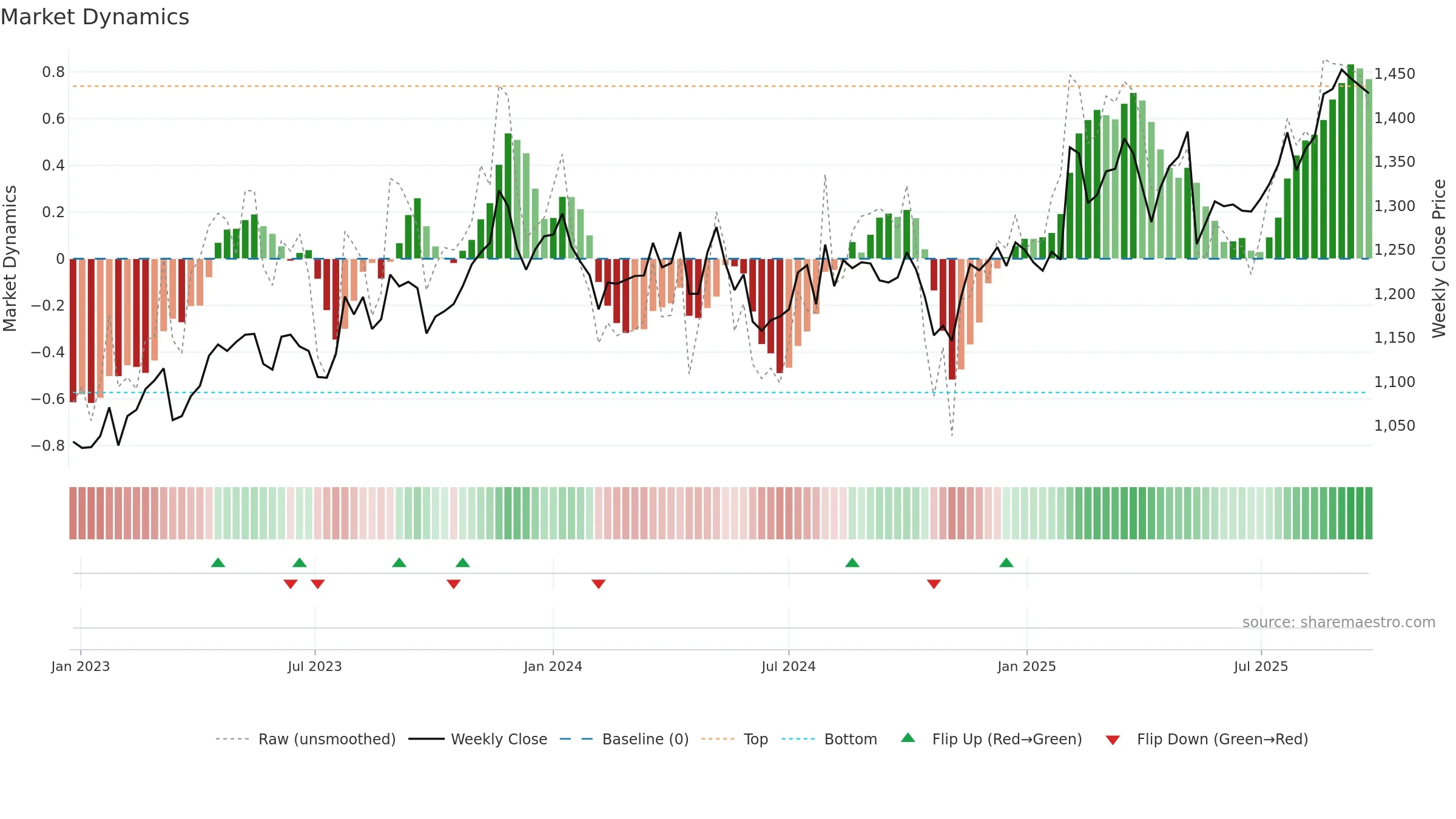Click the red flip-down triangle just after Jul 2023
This screenshot has height=819, width=1456.
pyautogui.click(x=318, y=584)
